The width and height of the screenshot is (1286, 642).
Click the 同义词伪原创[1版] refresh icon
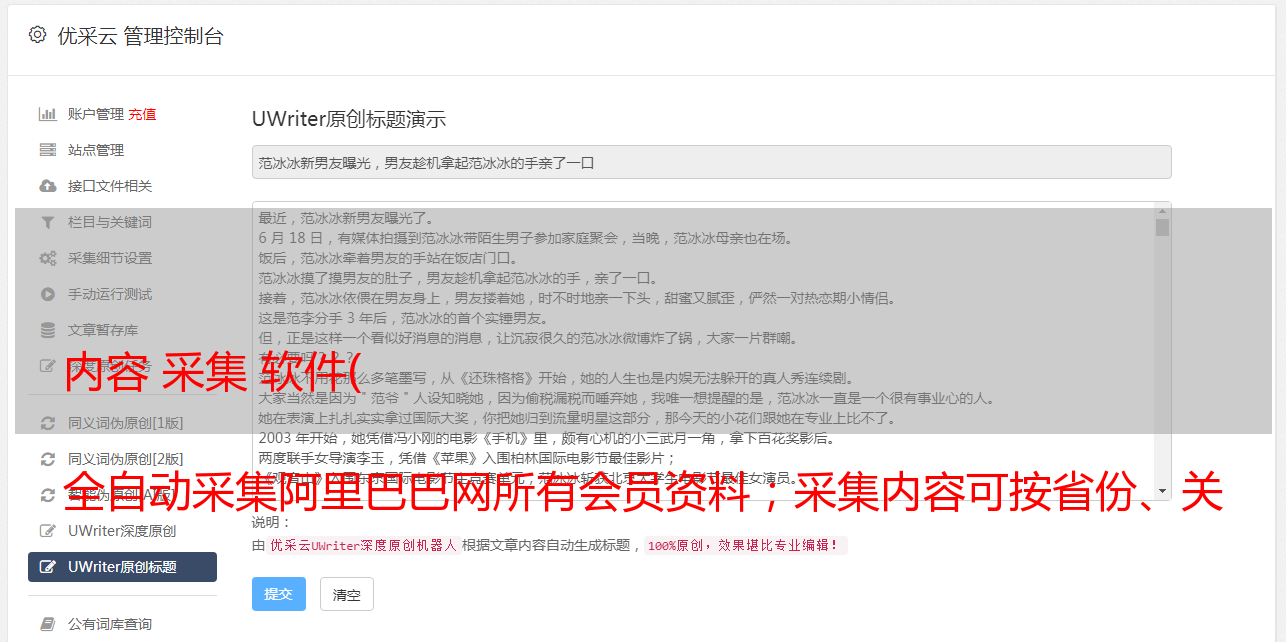point(47,423)
